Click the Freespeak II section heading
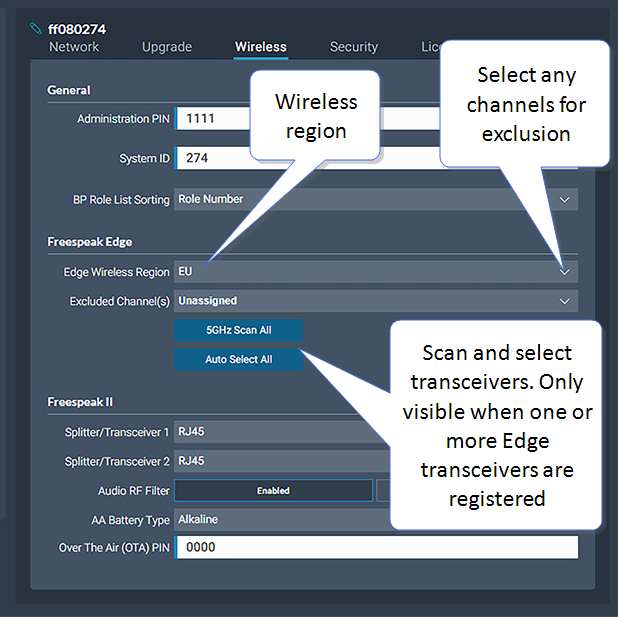The image size is (618, 617). click(80, 402)
